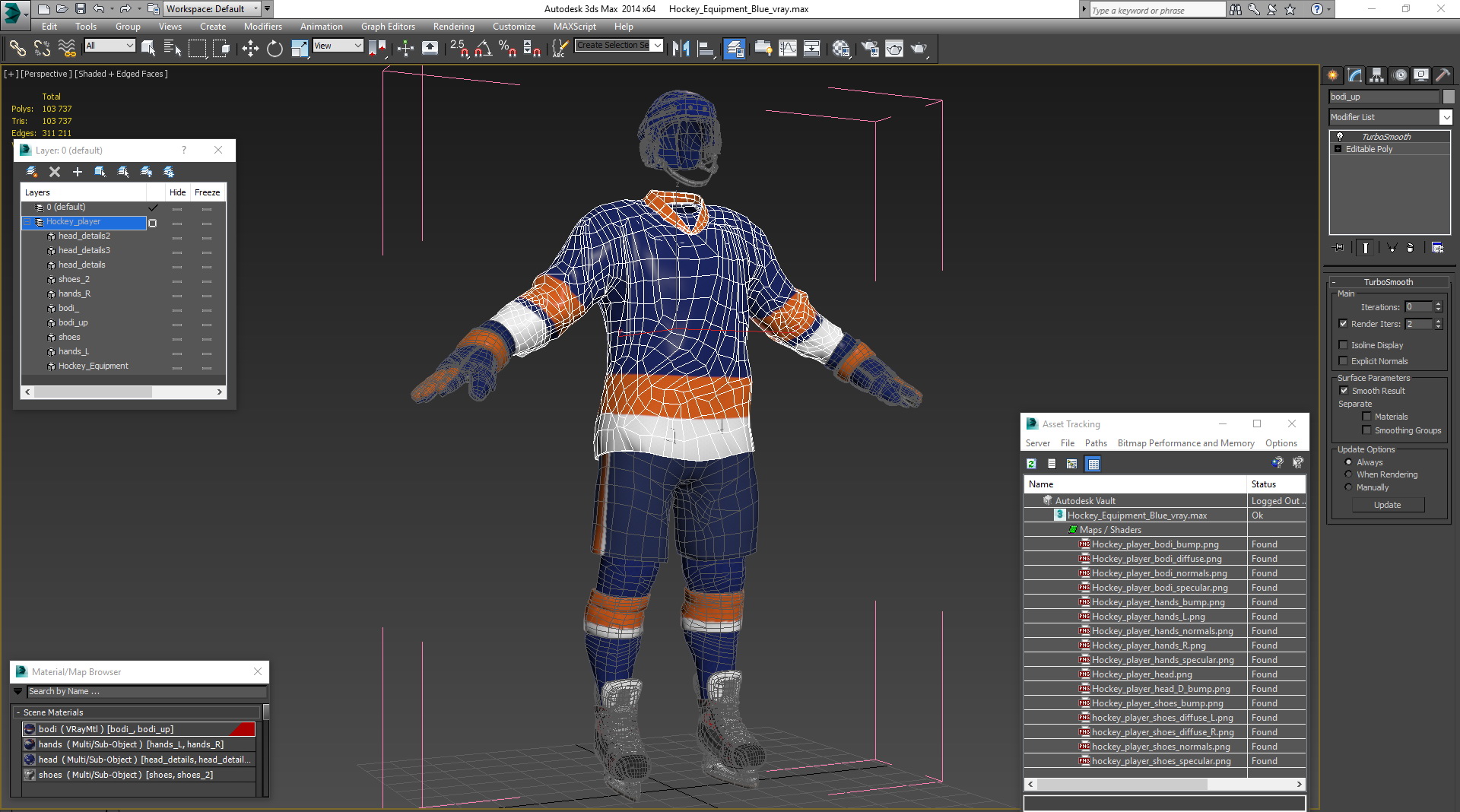Select When Rendering update option
Image resolution: width=1460 pixels, height=812 pixels.
coord(1349,474)
